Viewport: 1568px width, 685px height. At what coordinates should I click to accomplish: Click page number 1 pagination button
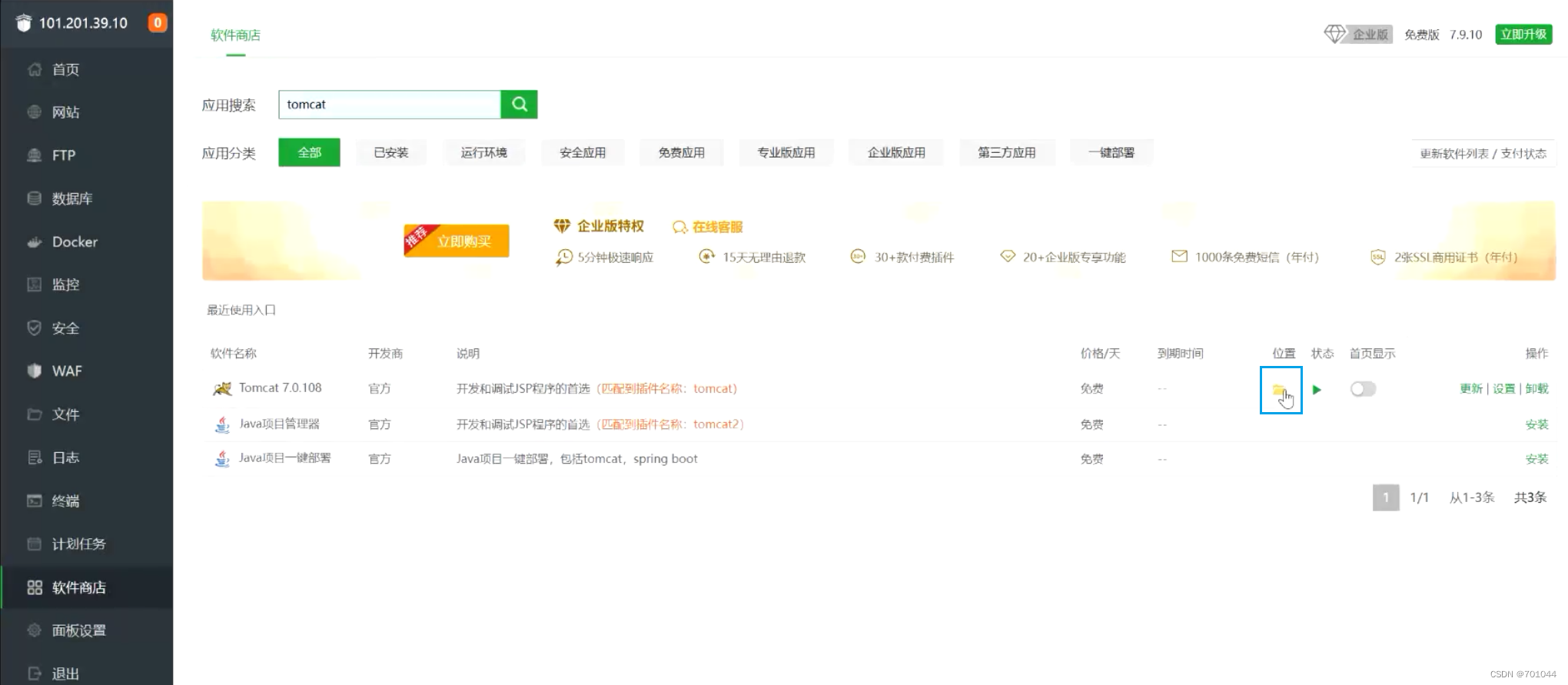(1386, 497)
